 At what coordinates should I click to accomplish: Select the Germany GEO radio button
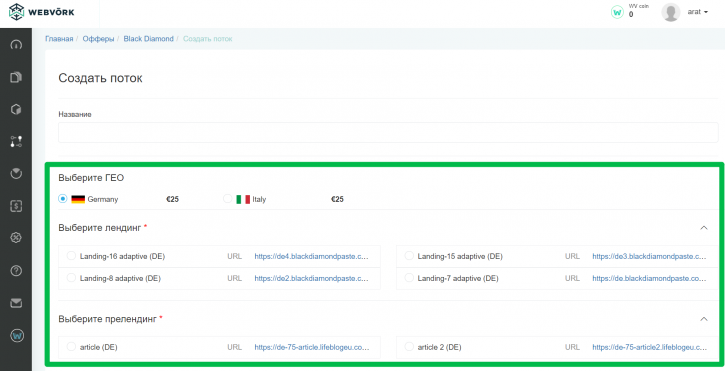[63, 199]
